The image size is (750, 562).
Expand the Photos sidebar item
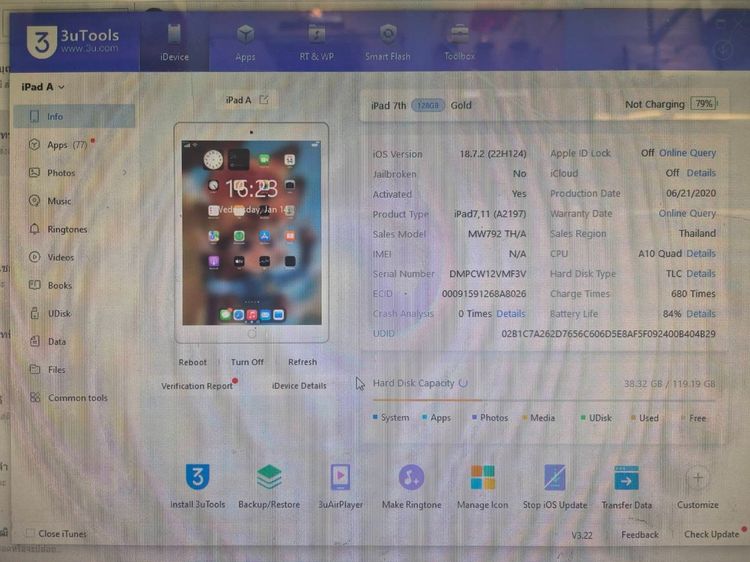tap(124, 173)
